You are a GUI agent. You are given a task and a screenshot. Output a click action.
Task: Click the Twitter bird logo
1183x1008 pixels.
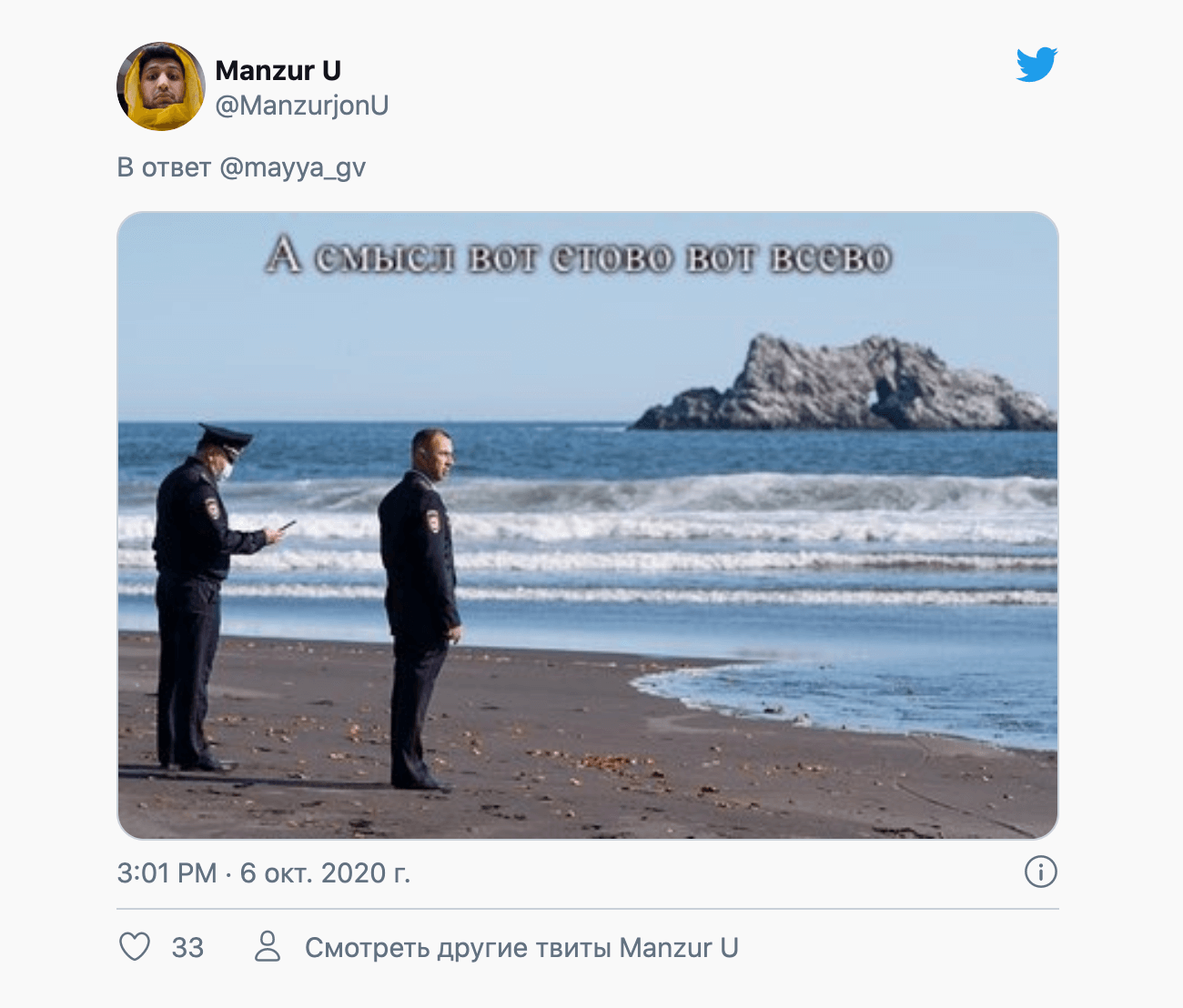tap(1036, 65)
